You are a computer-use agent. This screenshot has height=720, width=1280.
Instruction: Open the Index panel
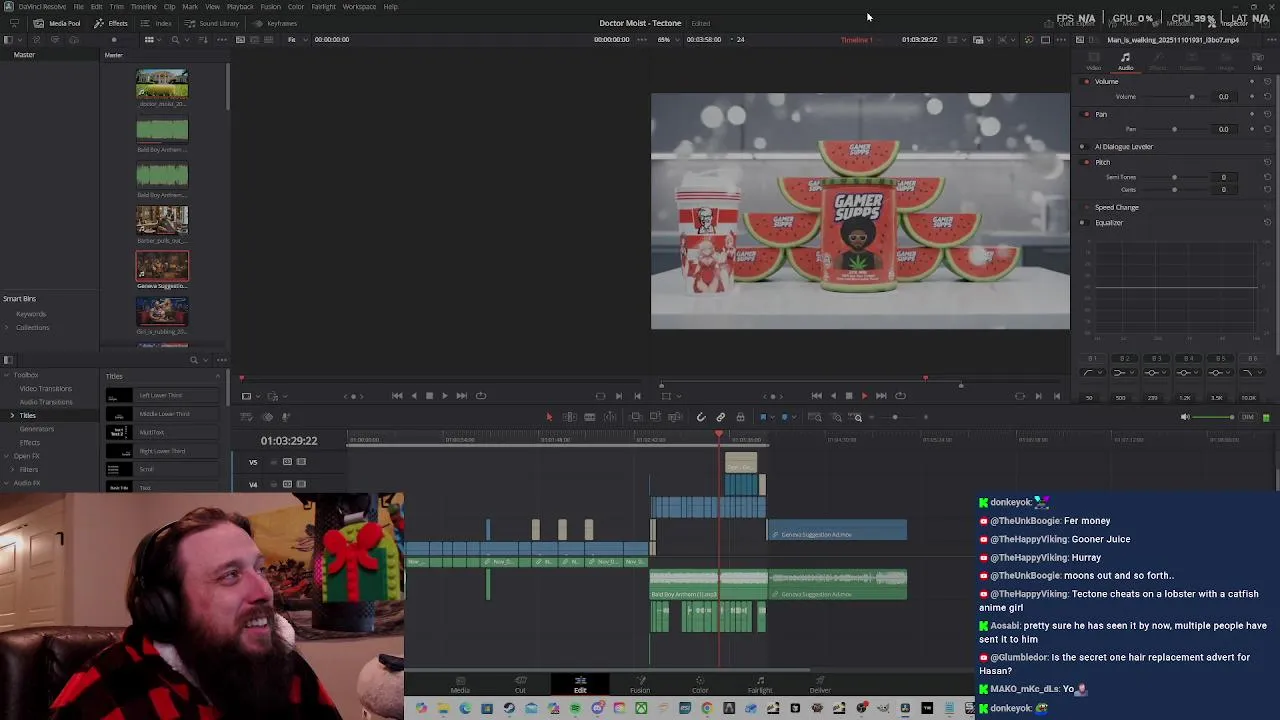click(157, 23)
